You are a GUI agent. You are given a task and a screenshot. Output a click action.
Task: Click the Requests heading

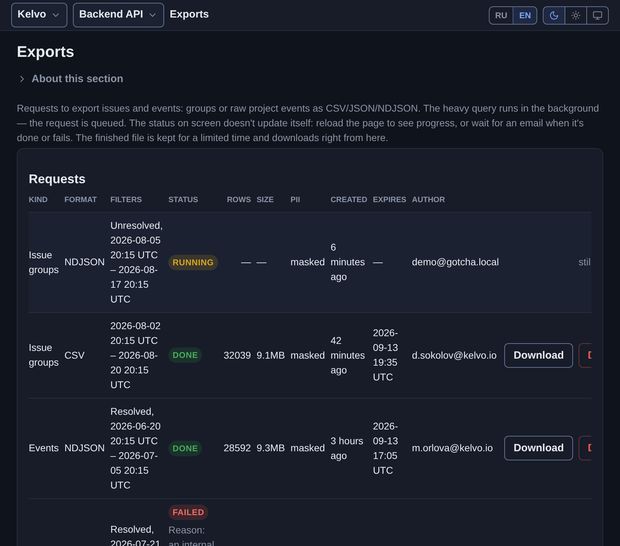[x=57, y=179]
